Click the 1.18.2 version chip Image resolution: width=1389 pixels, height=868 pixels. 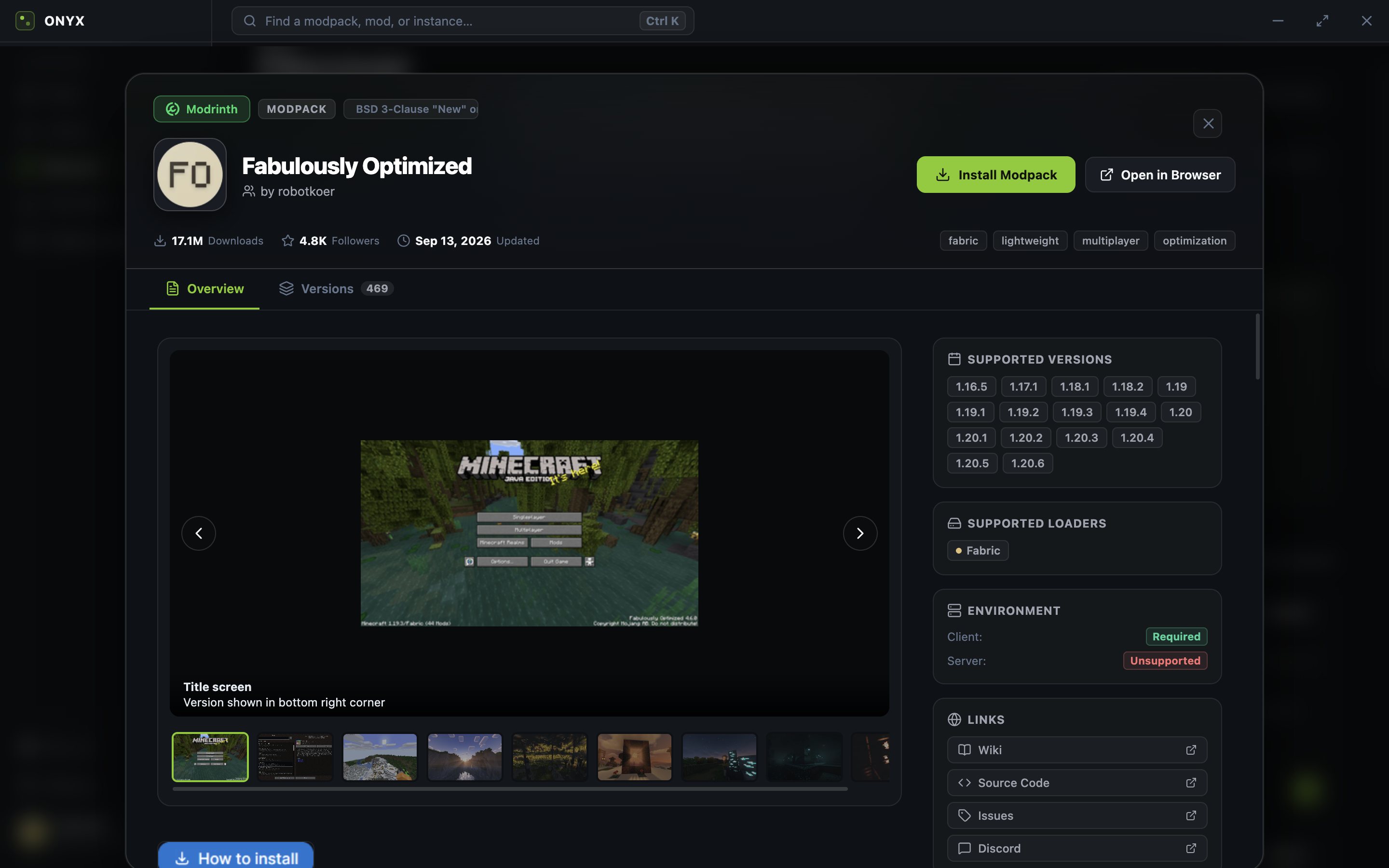pos(1127,386)
